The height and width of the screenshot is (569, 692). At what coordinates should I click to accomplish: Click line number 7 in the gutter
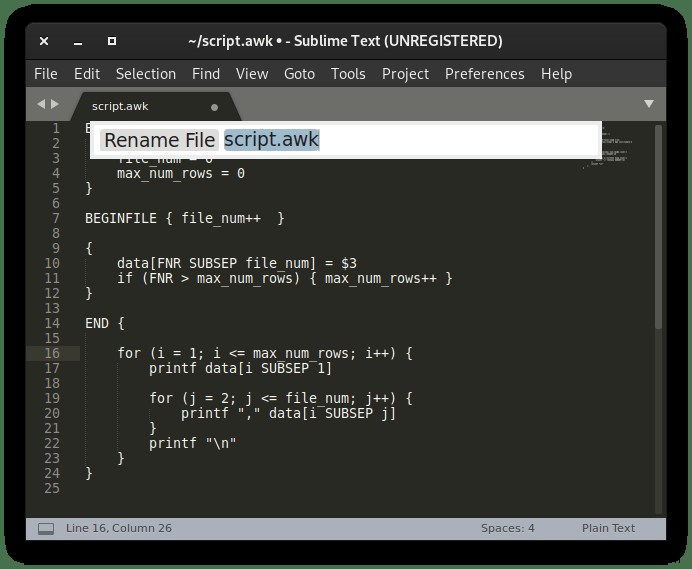tap(56, 219)
